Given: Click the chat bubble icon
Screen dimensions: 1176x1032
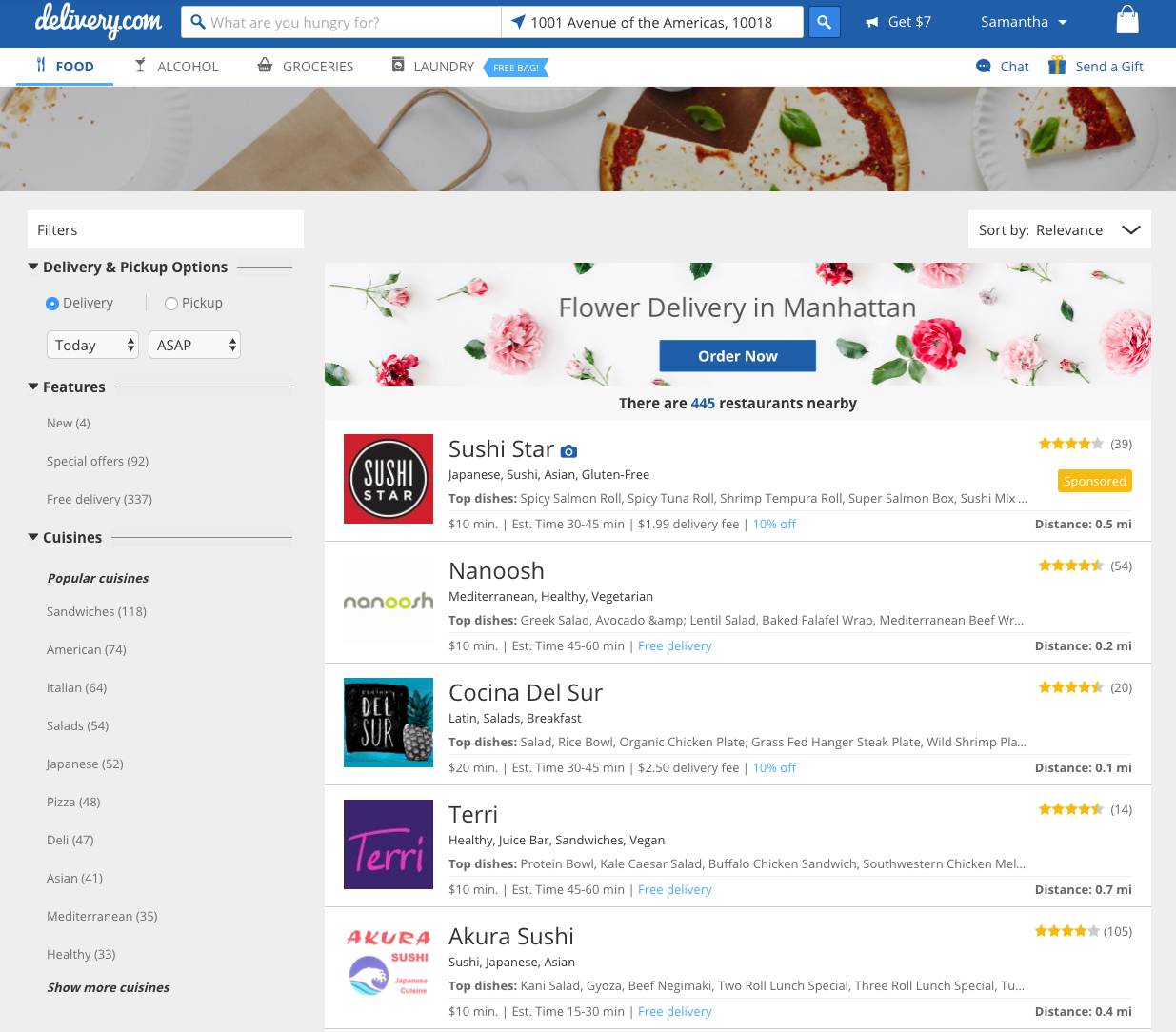Looking at the screenshot, I should click(x=984, y=66).
